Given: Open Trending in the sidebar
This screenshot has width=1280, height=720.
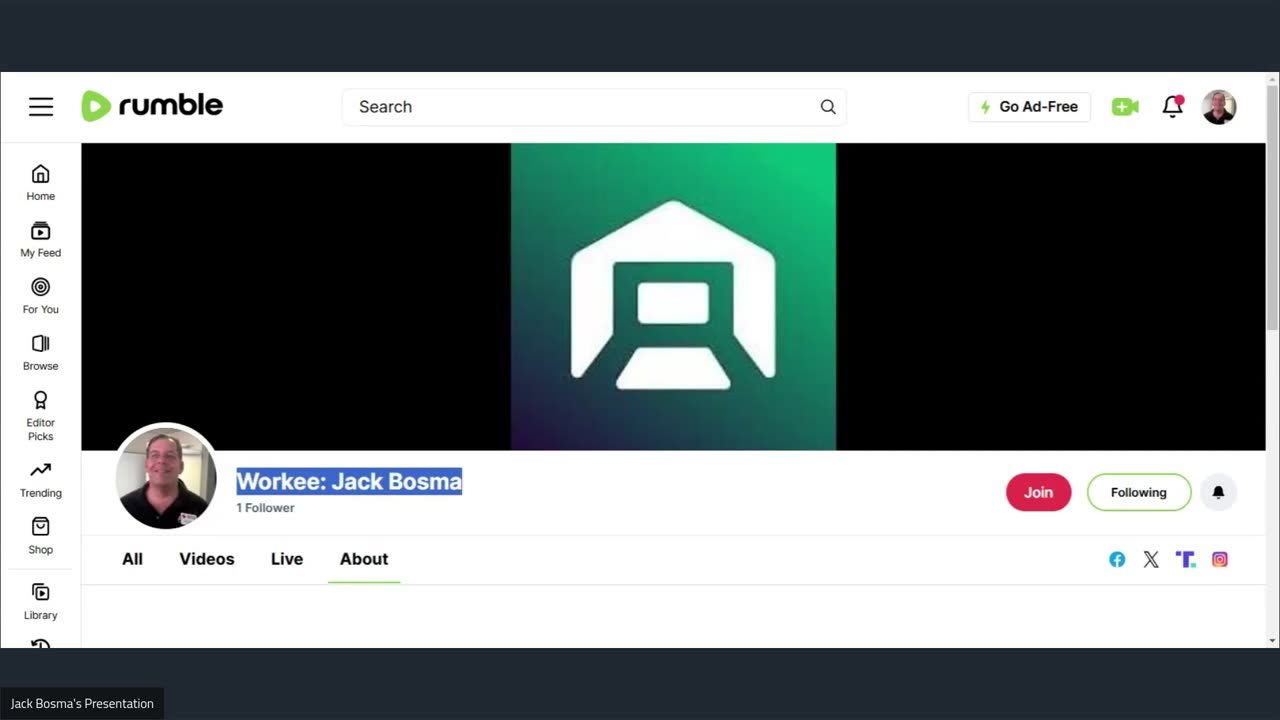Looking at the screenshot, I should (x=41, y=480).
